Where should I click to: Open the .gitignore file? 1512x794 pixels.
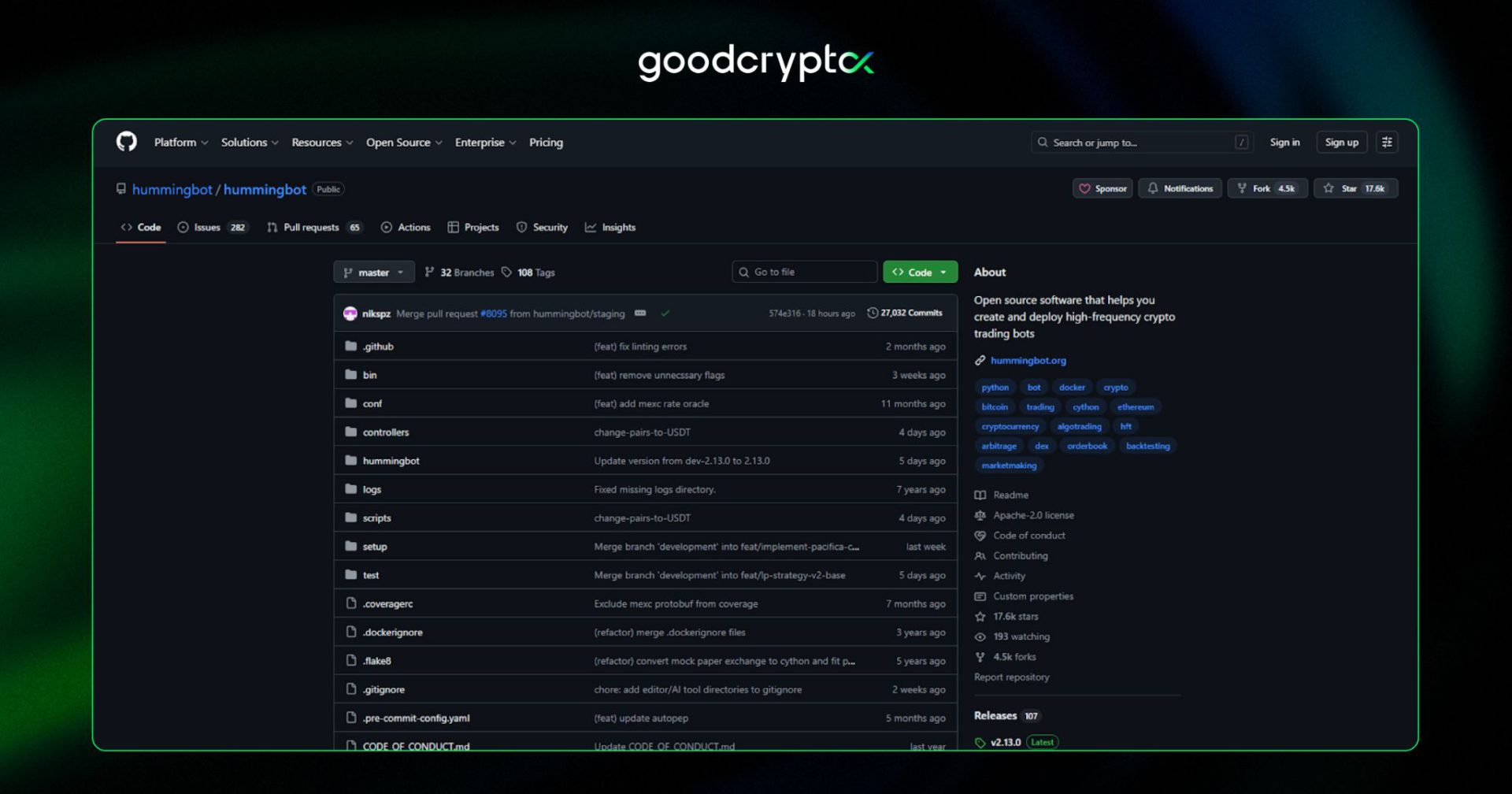(384, 690)
